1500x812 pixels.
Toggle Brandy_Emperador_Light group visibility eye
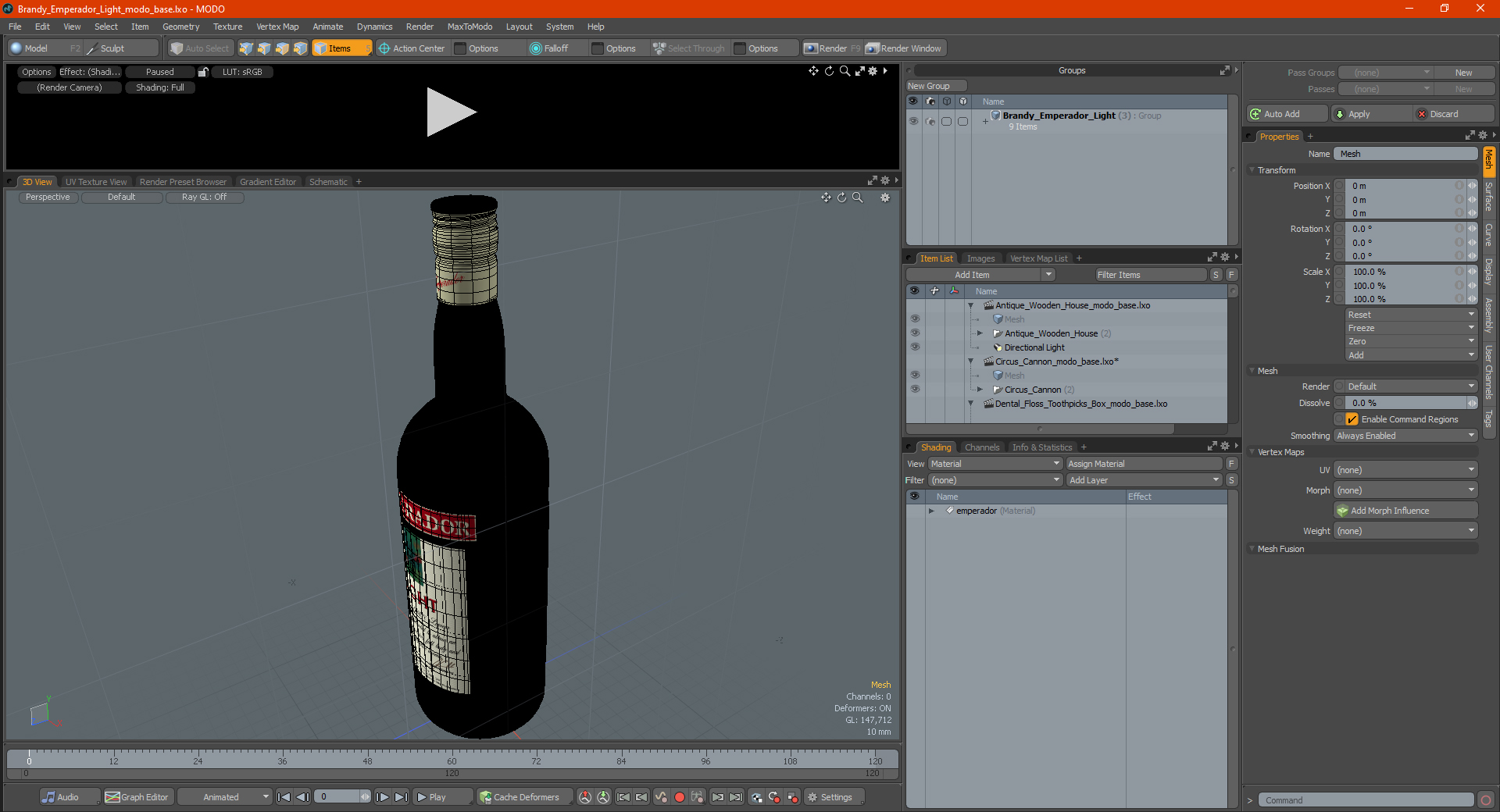click(x=913, y=121)
